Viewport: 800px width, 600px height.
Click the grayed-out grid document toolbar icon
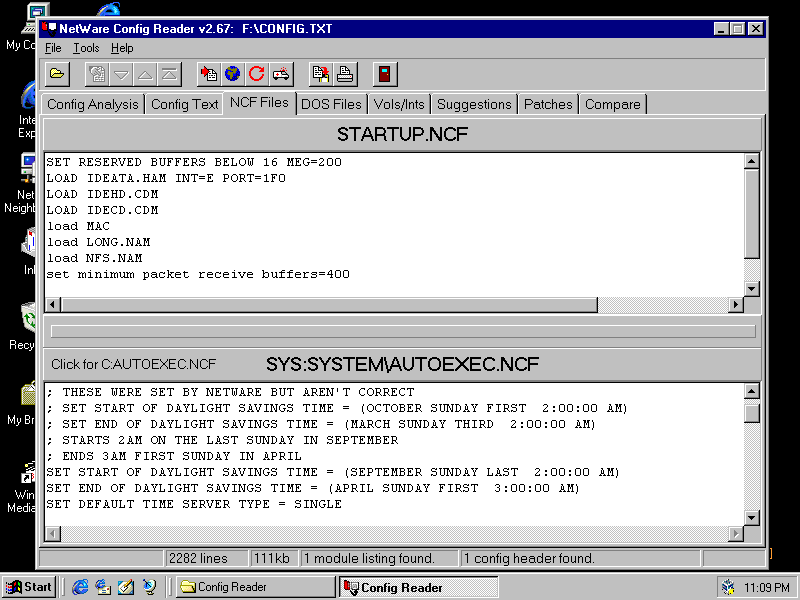(96, 74)
